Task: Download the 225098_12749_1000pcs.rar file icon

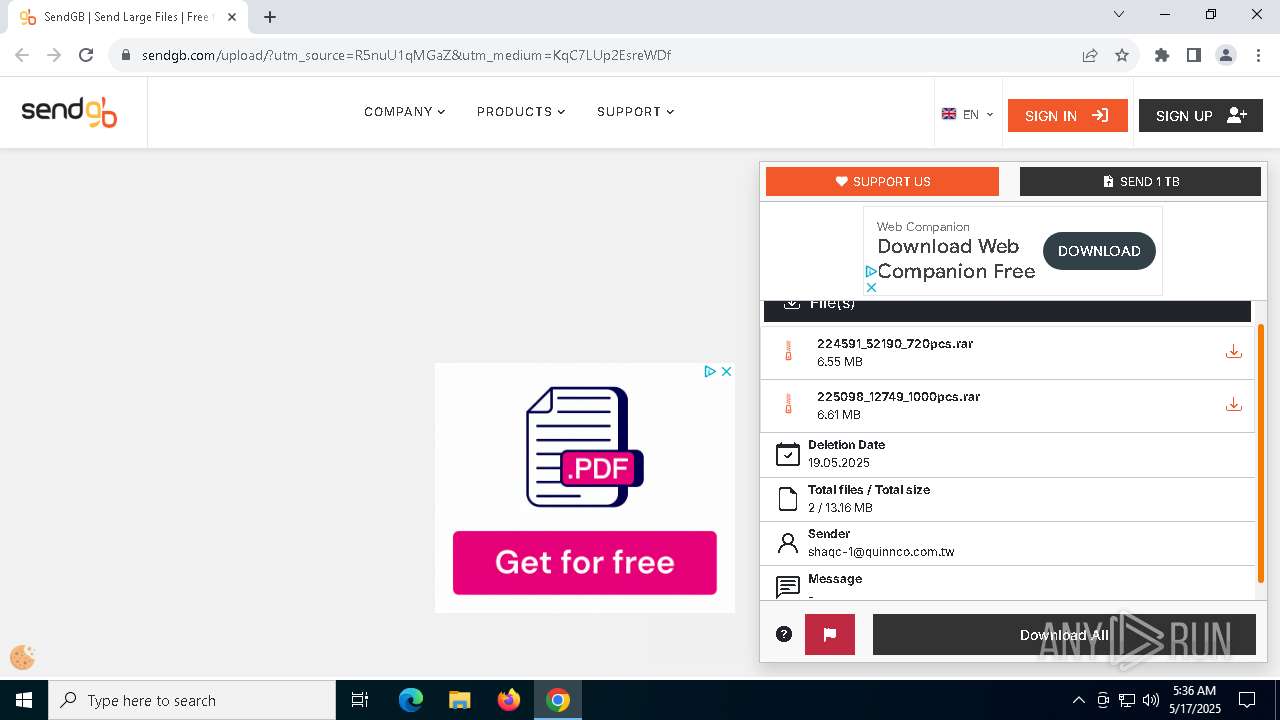Action: coord(1233,404)
